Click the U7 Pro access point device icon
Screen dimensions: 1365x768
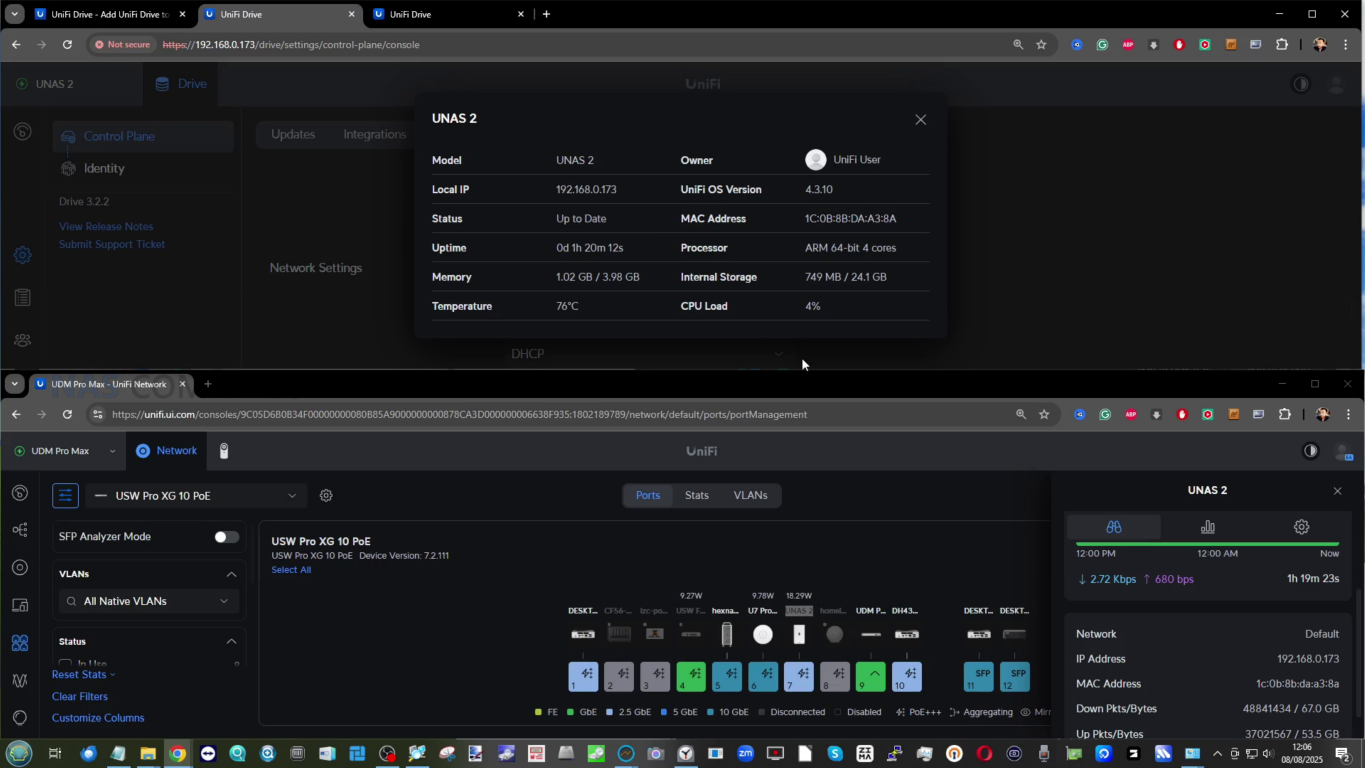(x=763, y=634)
